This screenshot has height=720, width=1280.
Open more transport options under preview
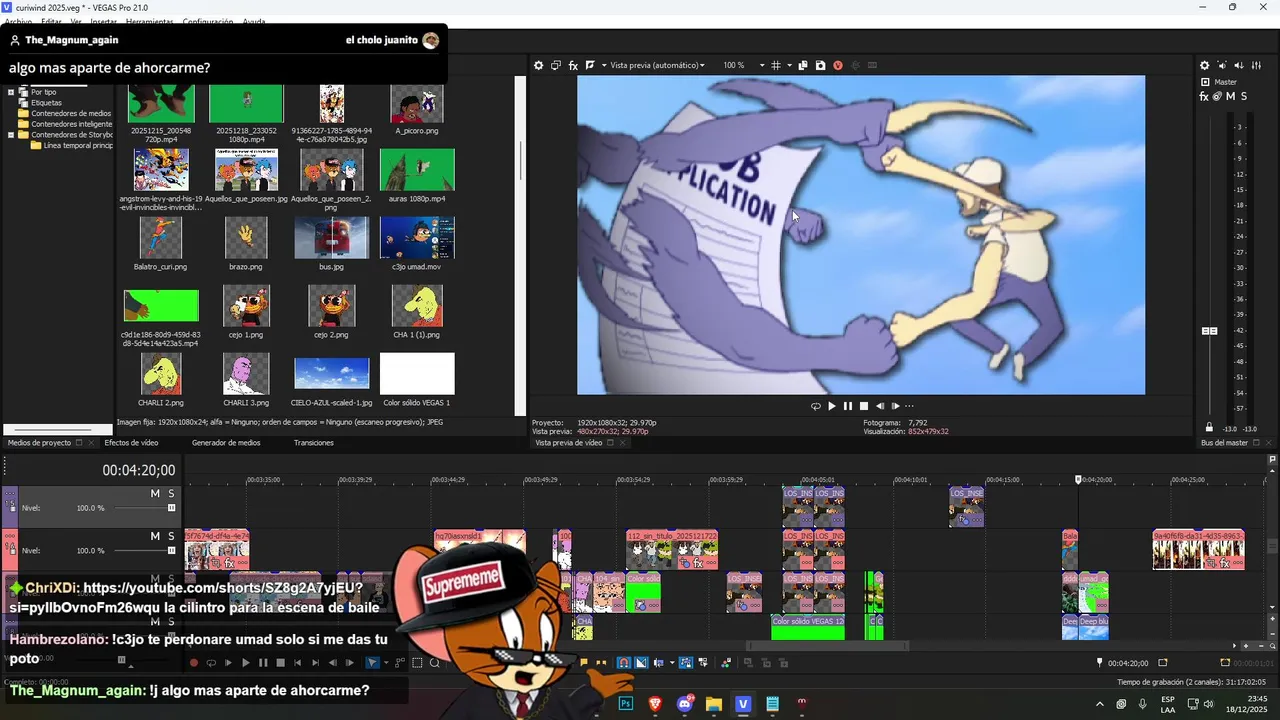[x=909, y=406]
